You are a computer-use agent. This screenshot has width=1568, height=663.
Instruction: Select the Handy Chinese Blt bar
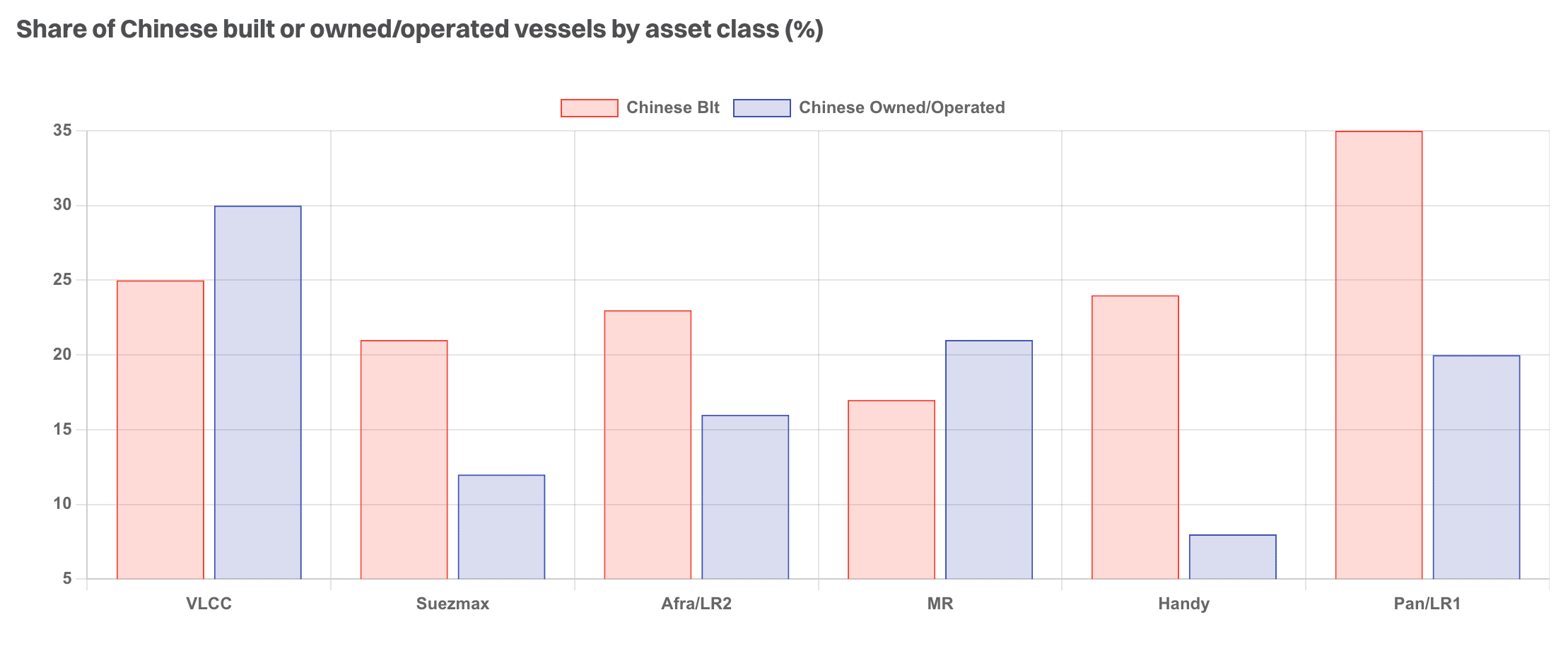coord(1135,437)
